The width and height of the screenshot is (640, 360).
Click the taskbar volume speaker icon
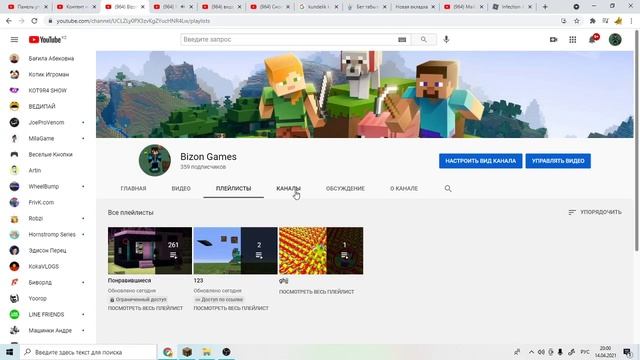[x=541, y=352]
